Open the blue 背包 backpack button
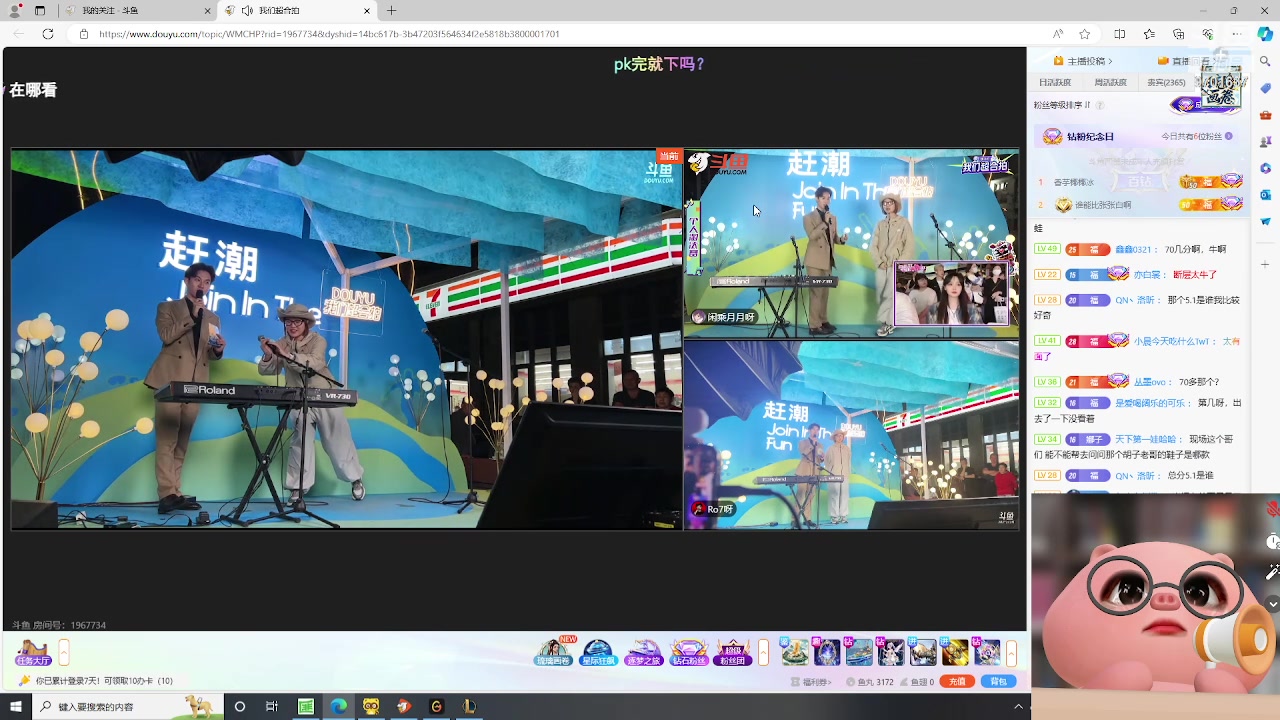The height and width of the screenshot is (720, 1280). coord(999,681)
